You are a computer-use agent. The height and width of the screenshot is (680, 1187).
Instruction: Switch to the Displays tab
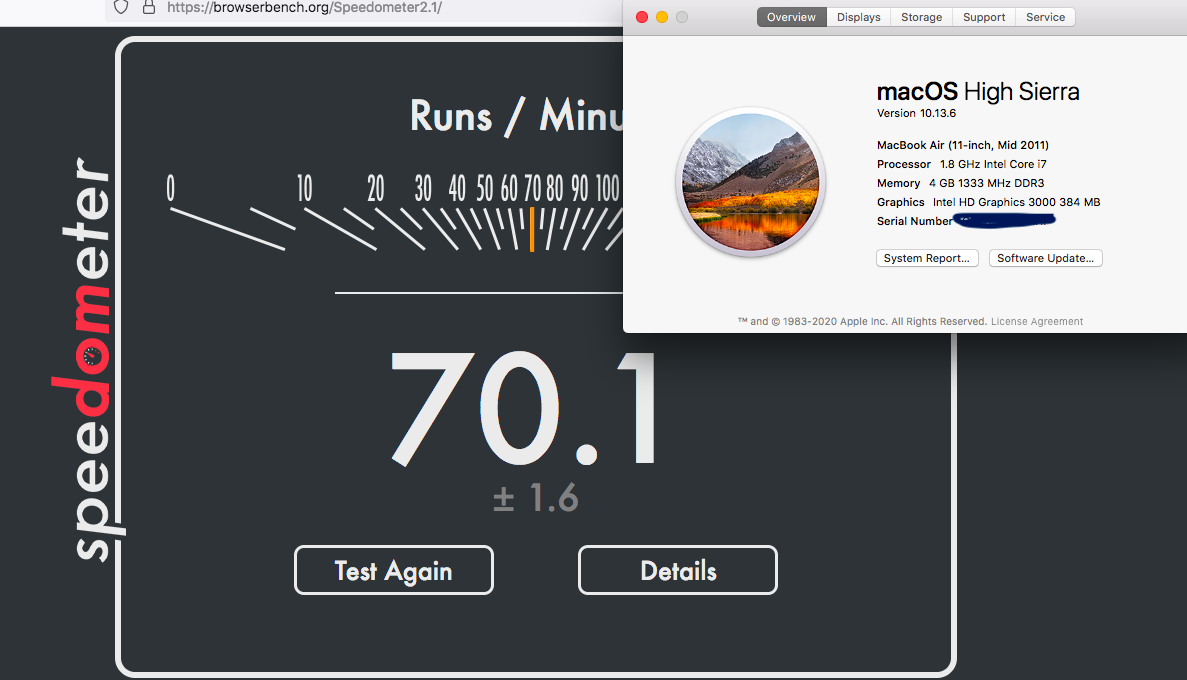point(858,17)
